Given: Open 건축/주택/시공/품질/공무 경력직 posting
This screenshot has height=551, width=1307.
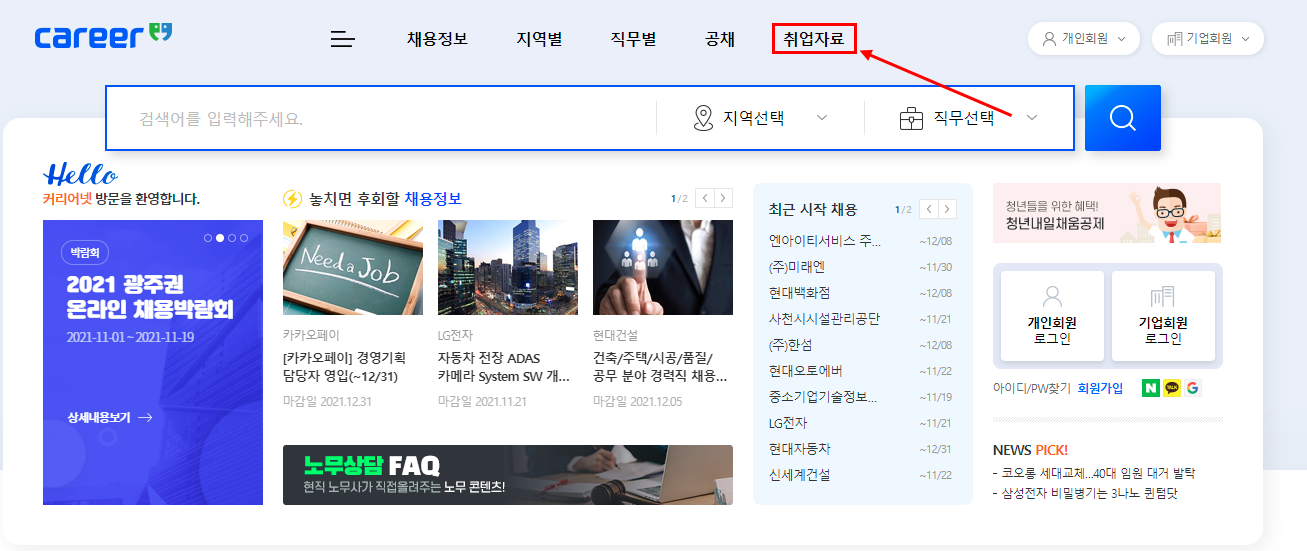Looking at the screenshot, I should [x=660, y=367].
